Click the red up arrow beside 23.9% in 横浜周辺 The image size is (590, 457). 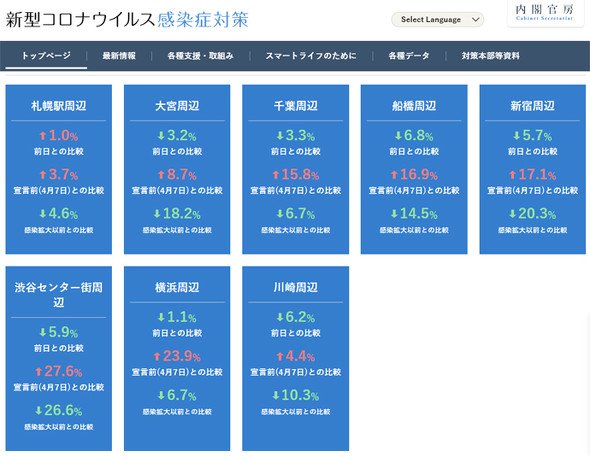(x=157, y=356)
